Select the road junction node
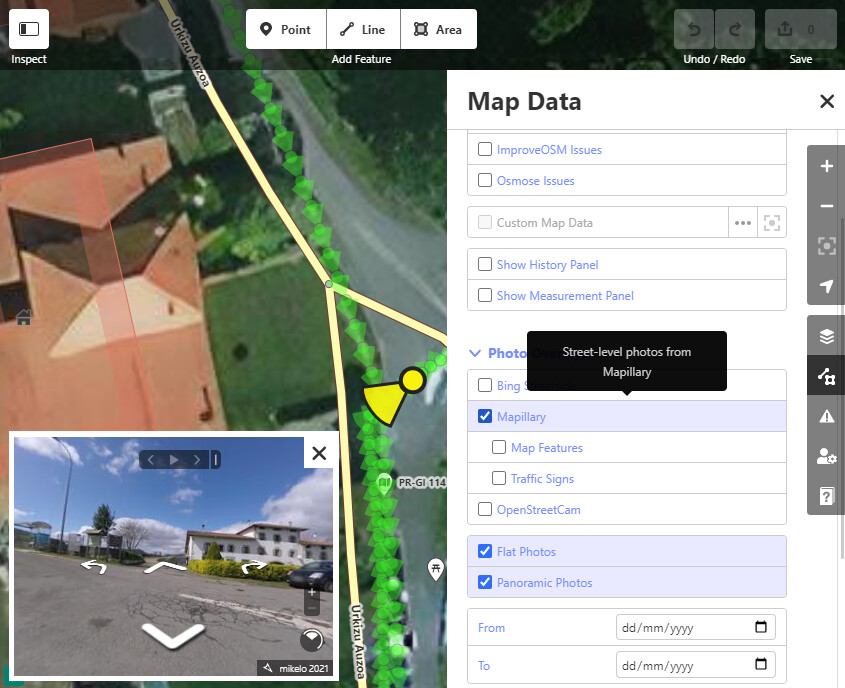 329,283
